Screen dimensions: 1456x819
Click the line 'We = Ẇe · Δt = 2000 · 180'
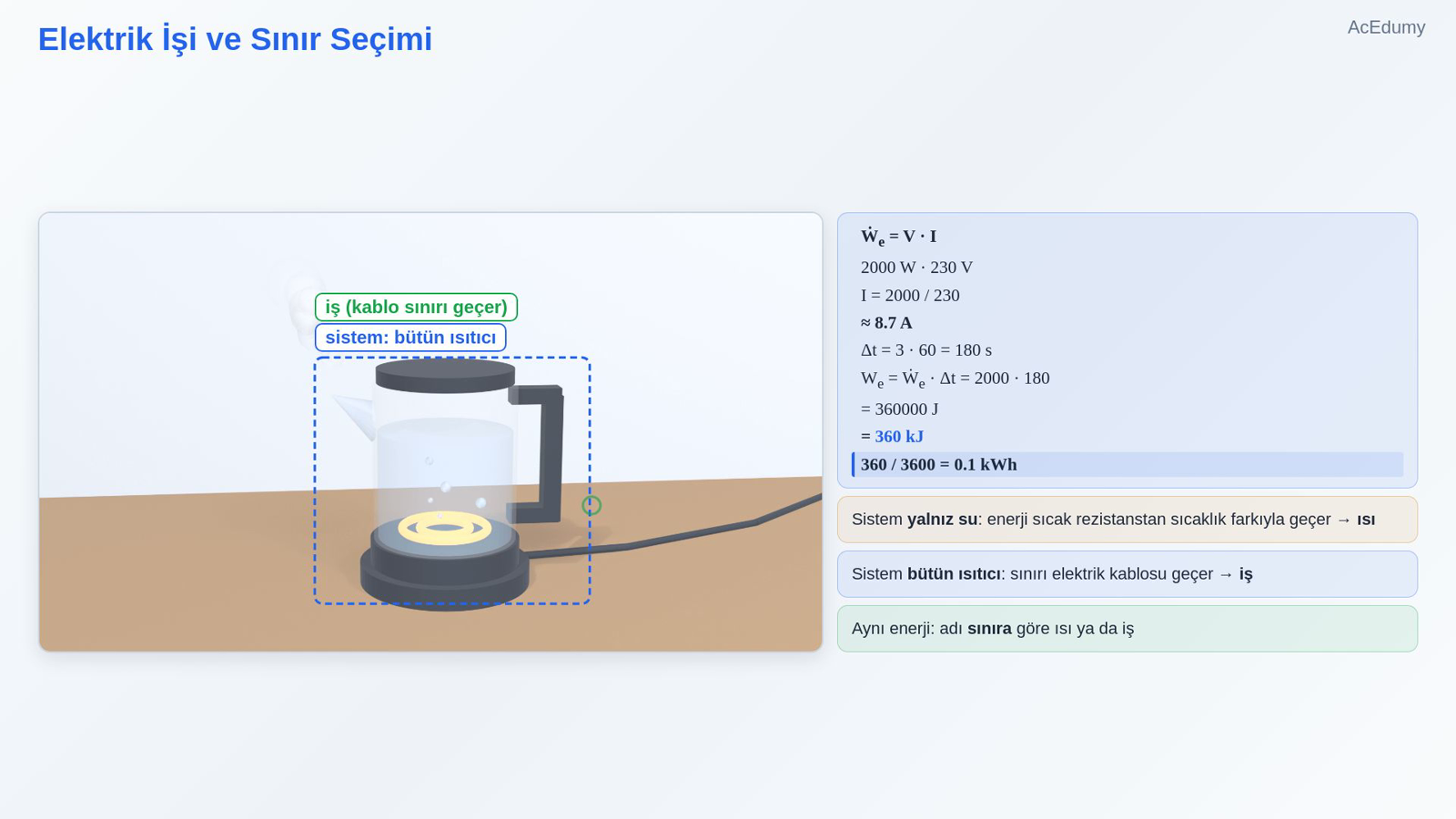tap(955, 379)
